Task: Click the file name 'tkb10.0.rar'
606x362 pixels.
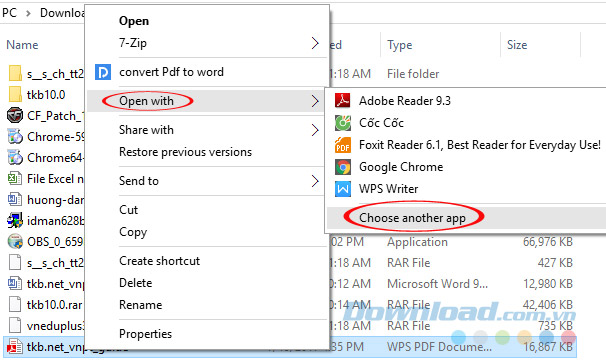Action: point(54,305)
